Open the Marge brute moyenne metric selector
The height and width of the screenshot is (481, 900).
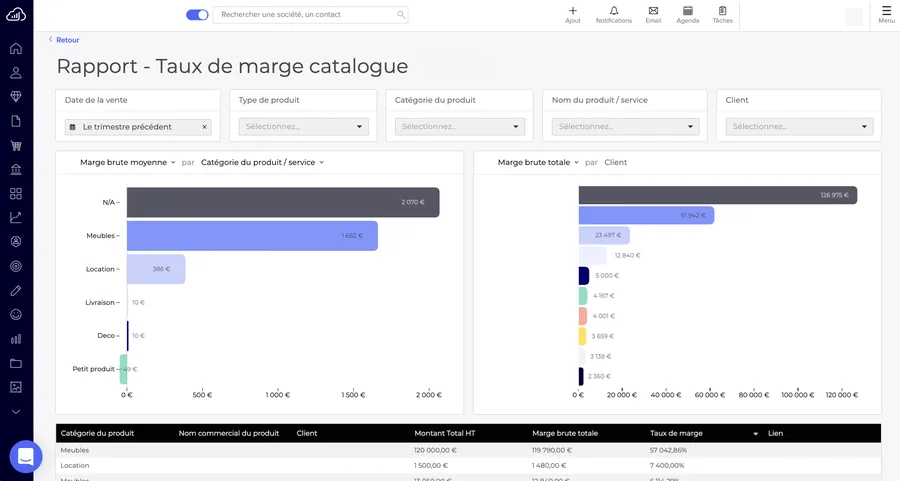point(127,162)
